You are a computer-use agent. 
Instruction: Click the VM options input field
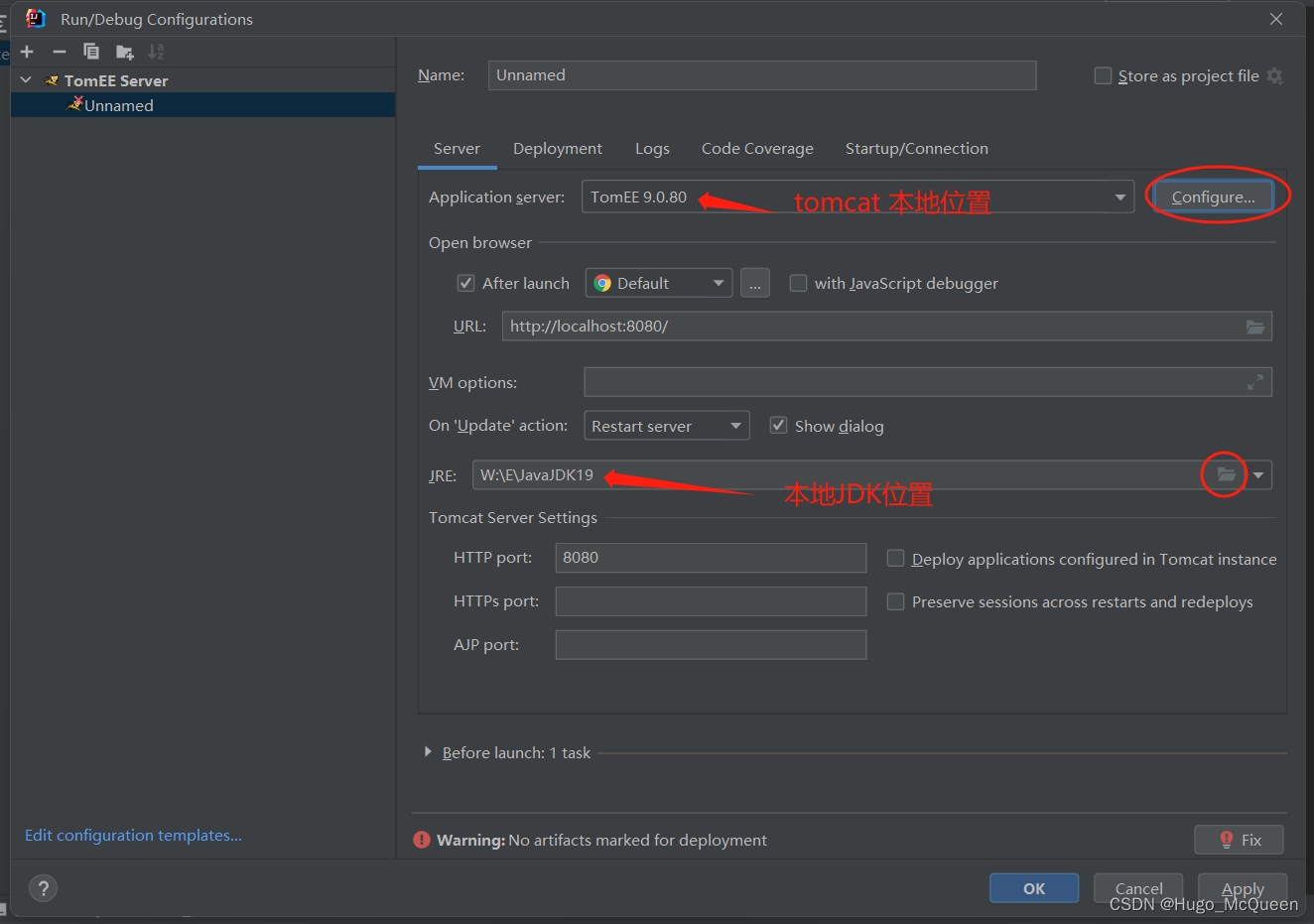[928, 382]
